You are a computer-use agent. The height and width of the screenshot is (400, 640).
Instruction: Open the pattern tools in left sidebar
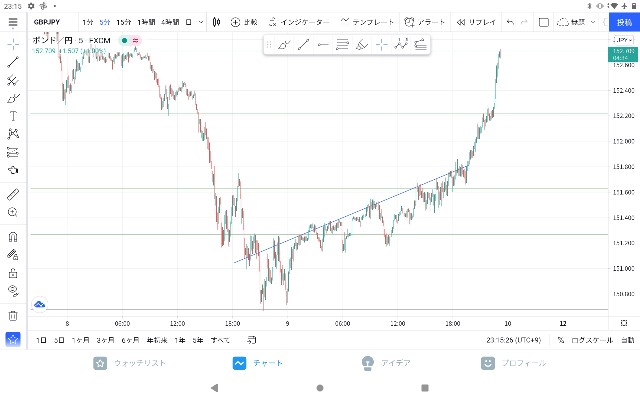click(13, 134)
